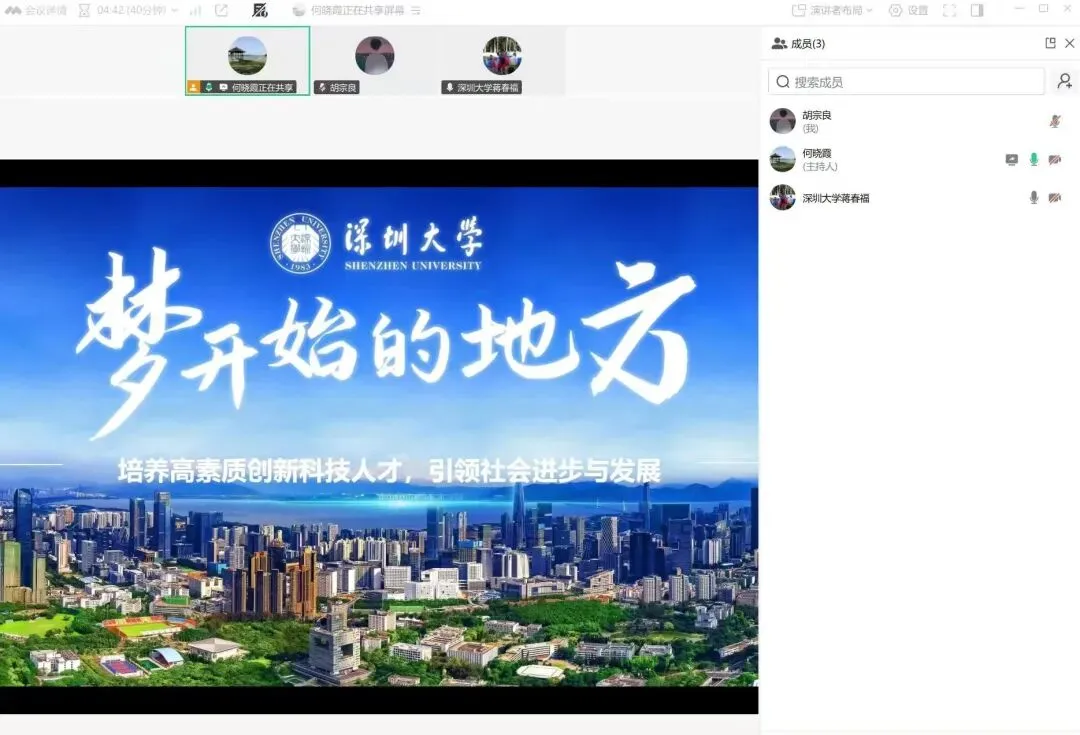Close the members panel
This screenshot has width=1080, height=735.
pos(1070,43)
